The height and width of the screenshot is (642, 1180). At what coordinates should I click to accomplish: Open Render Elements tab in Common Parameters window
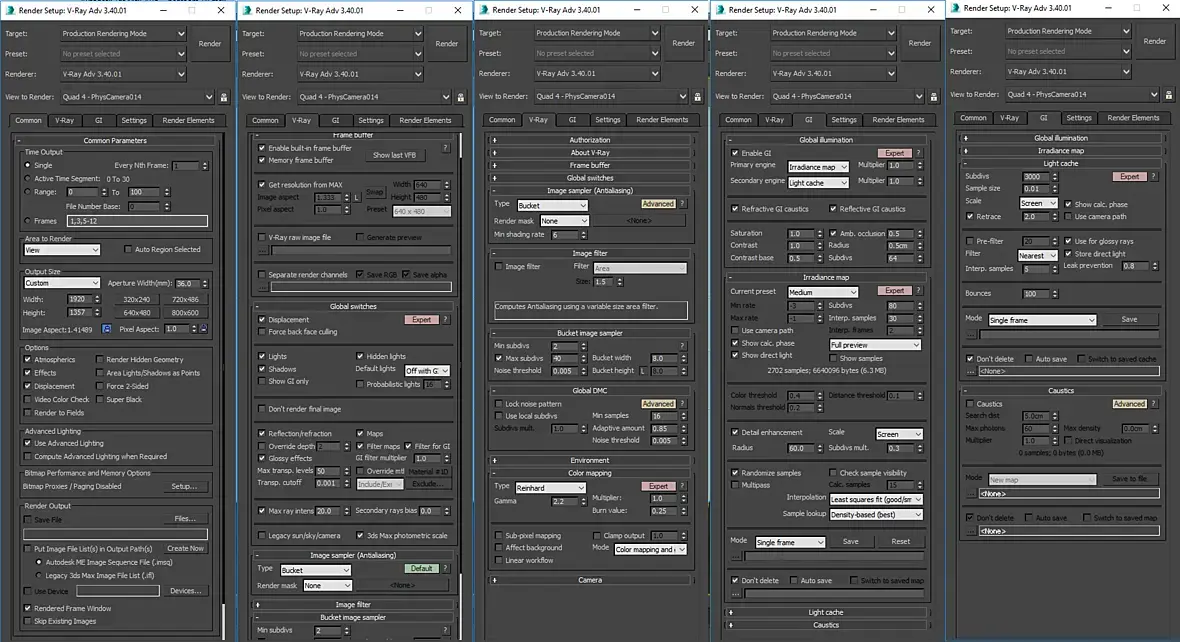(x=188, y=120)
